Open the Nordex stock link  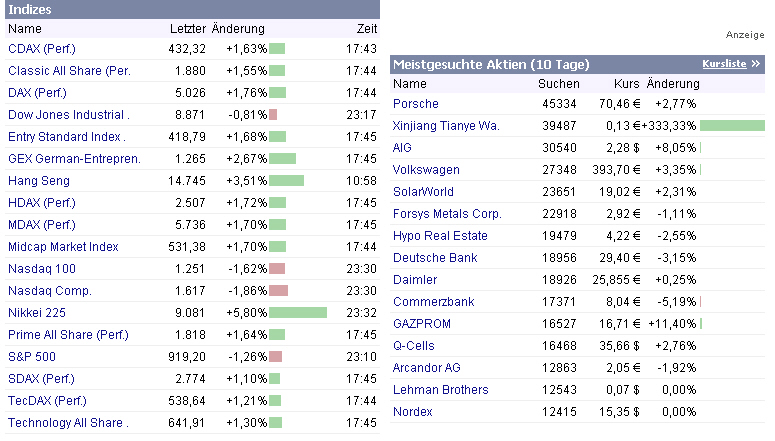(x=413, y=412)
